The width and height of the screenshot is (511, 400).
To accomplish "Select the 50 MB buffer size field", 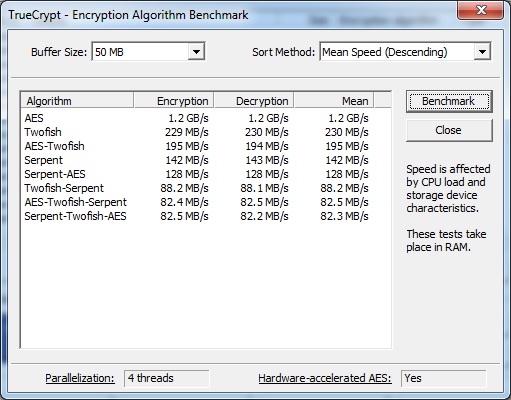I will coord(148,52).
